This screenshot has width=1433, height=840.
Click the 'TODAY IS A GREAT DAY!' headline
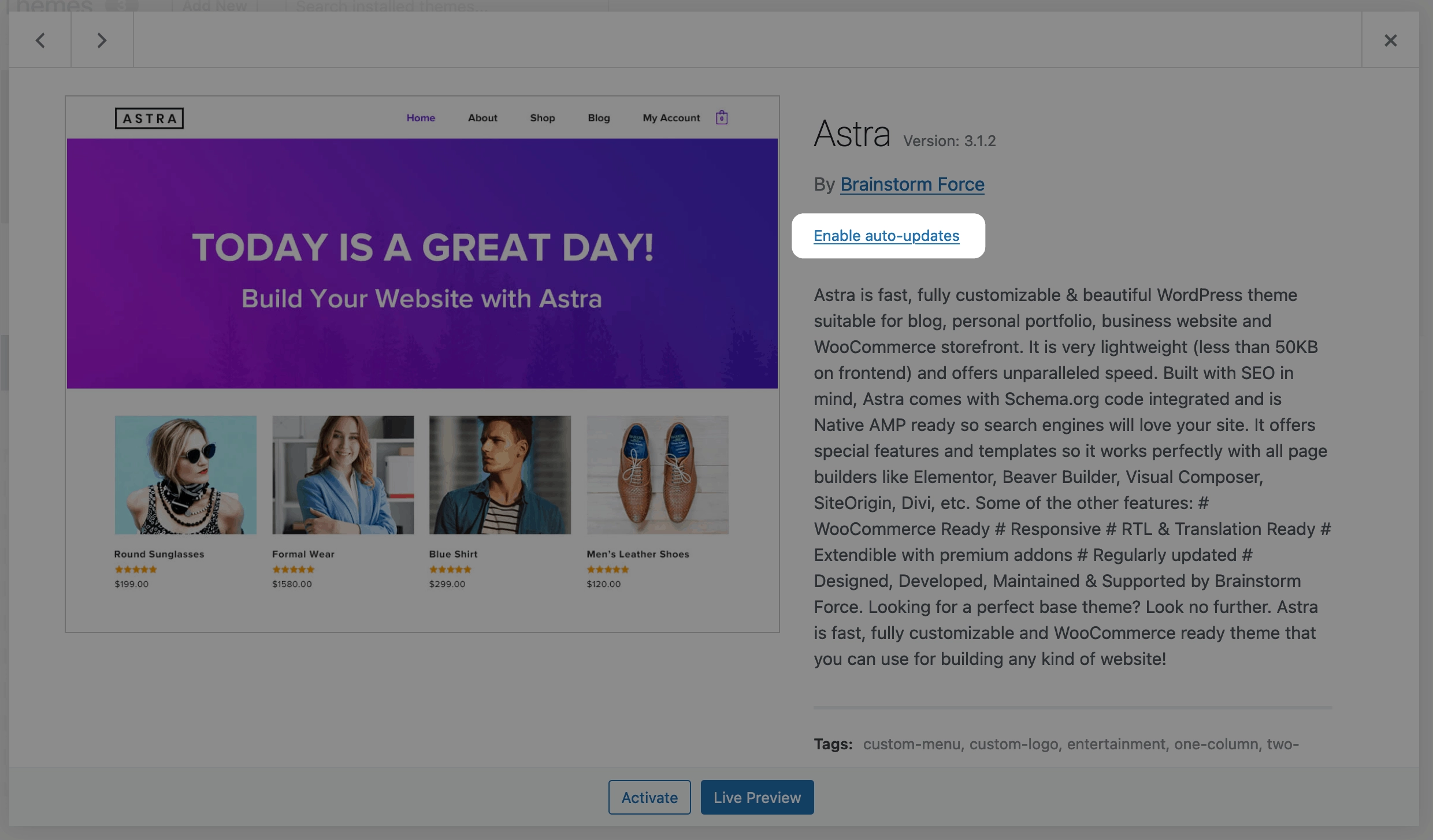[422, 247]
